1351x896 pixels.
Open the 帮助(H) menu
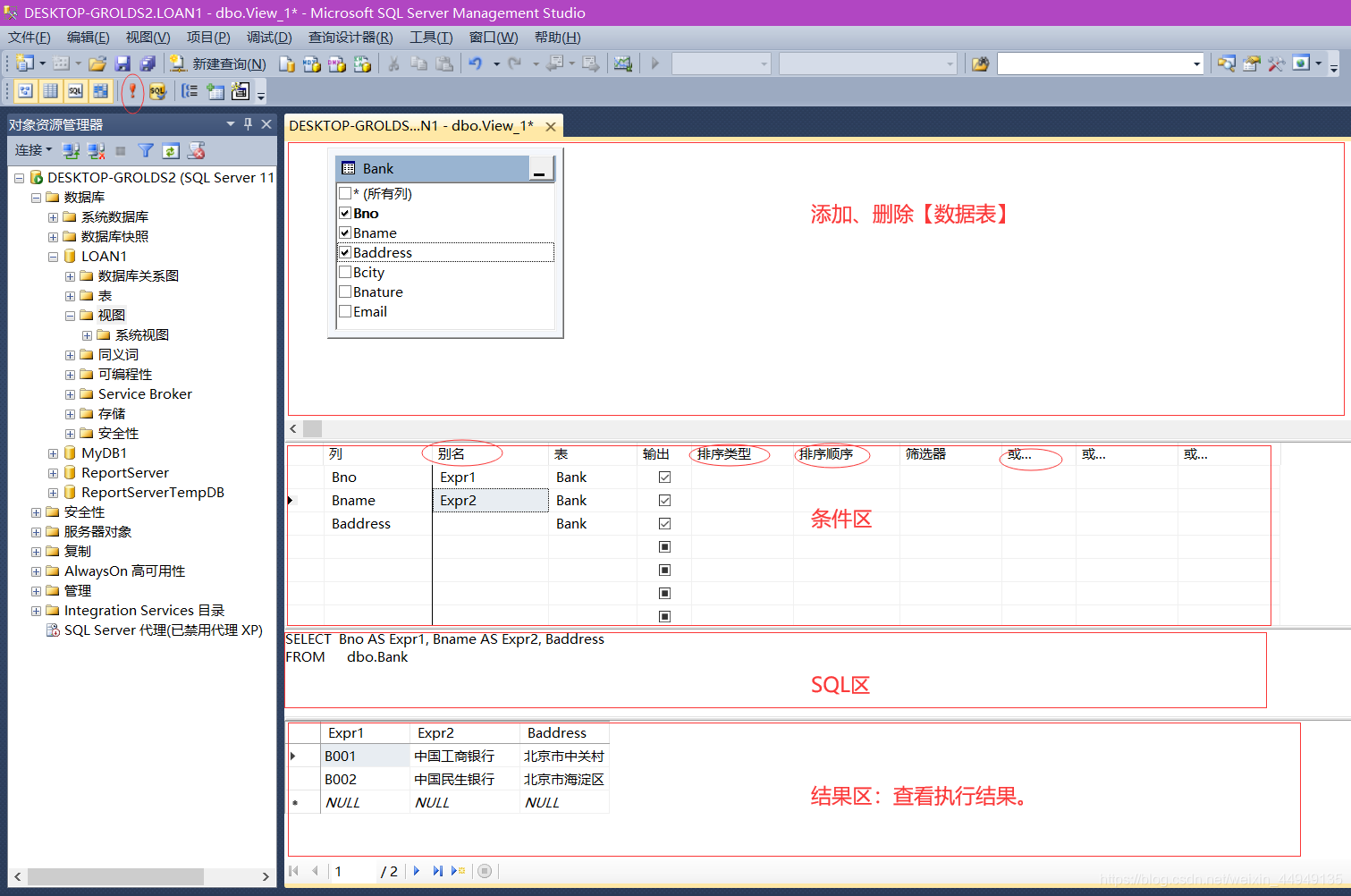click(x=557, y=37)
